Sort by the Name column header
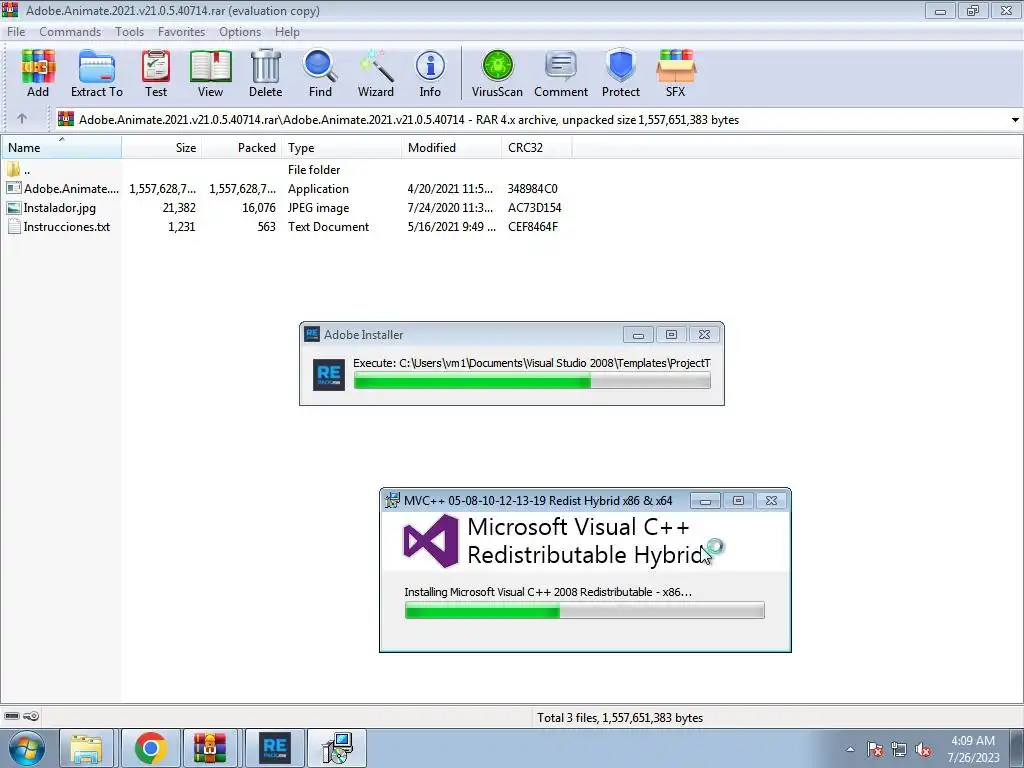Screen dimensions: 1024x768 coord(61,148)
